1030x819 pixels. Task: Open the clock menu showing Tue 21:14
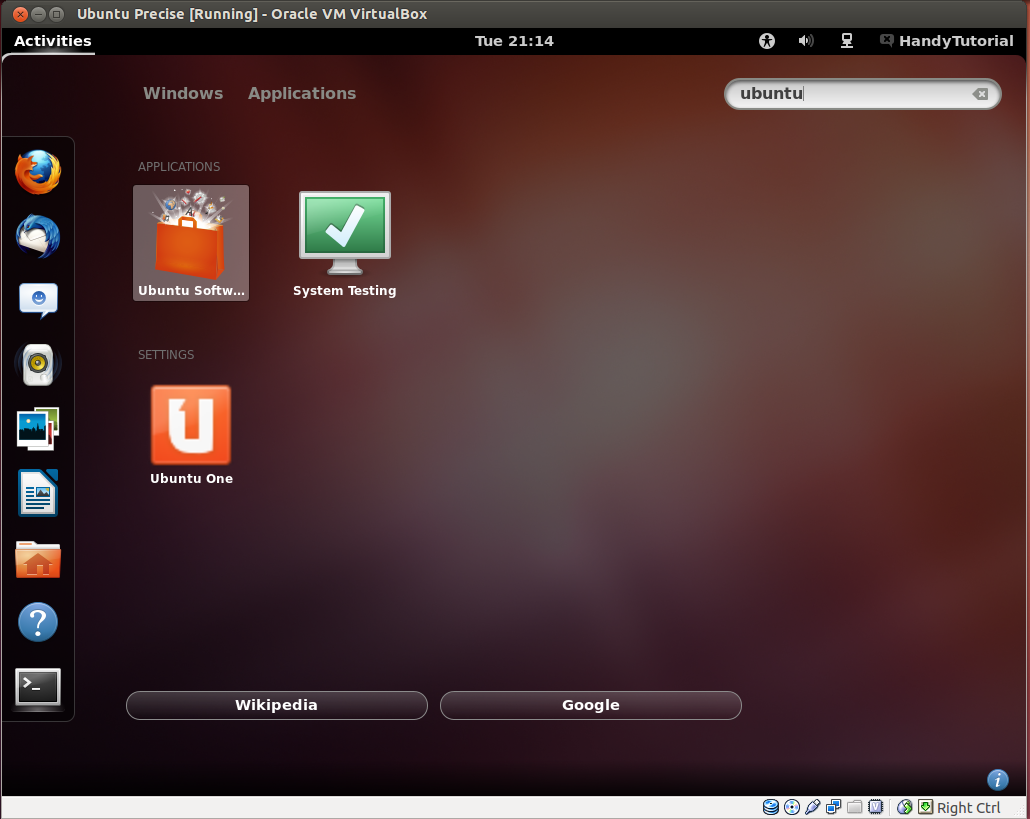coord(514,41)
